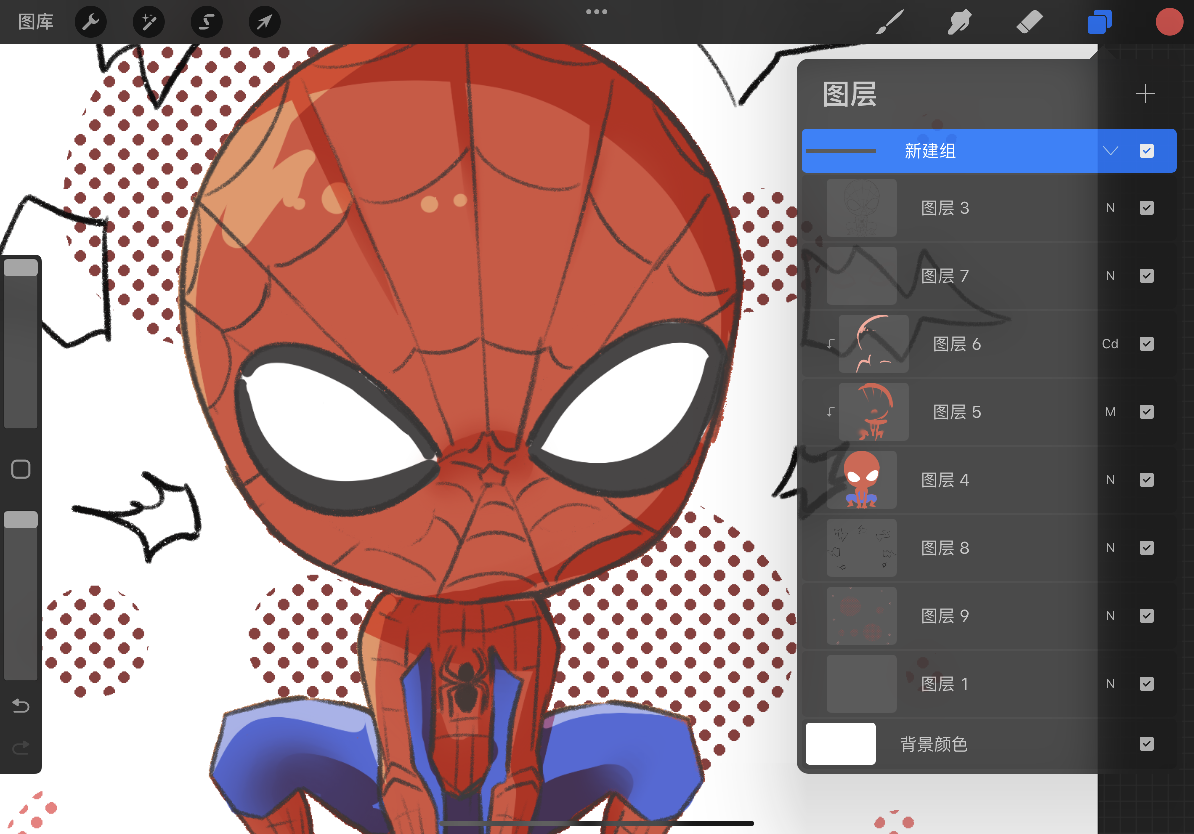
Task: Close the Layers panel icon
Action: point(1100,22)
